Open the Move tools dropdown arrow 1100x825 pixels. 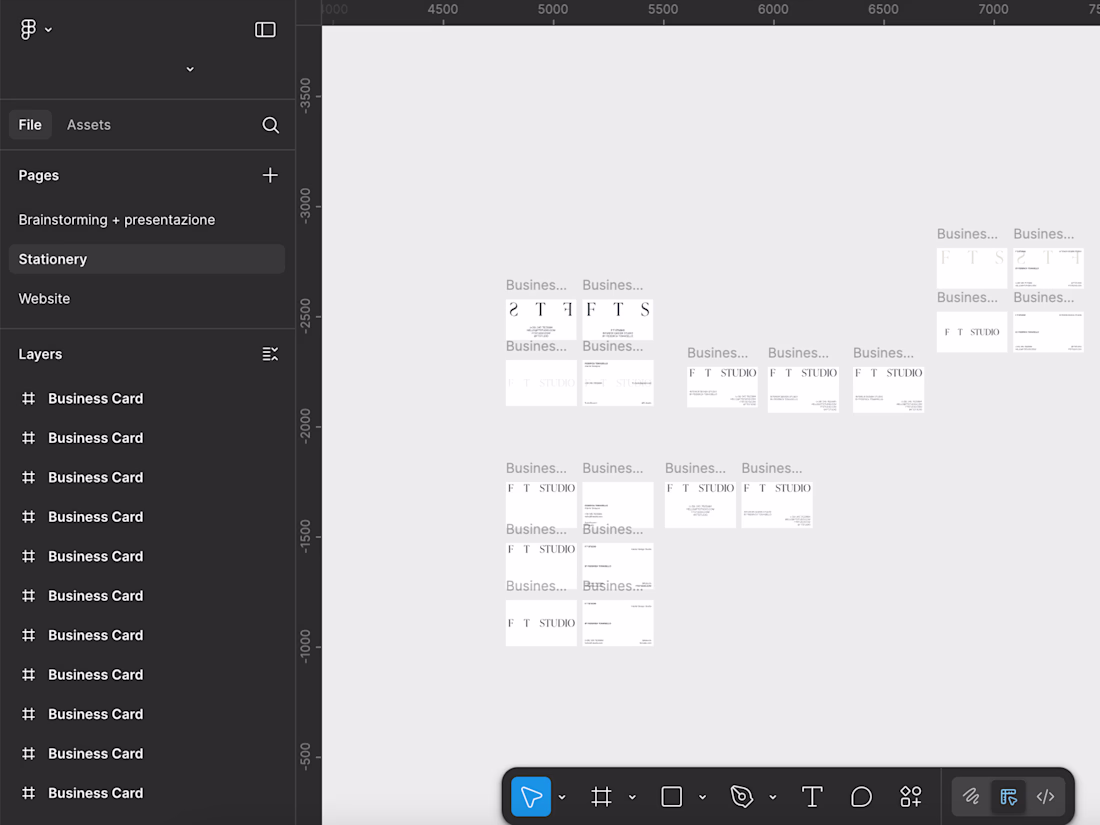(562, 797)
